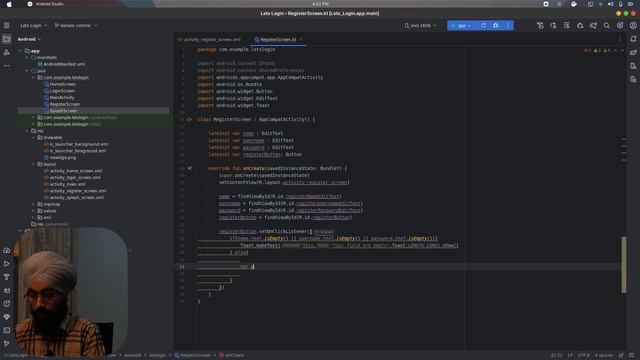This screenshot has width=640, height=360.
Task: Open the Gradle tool window
Action: point(633,52)
